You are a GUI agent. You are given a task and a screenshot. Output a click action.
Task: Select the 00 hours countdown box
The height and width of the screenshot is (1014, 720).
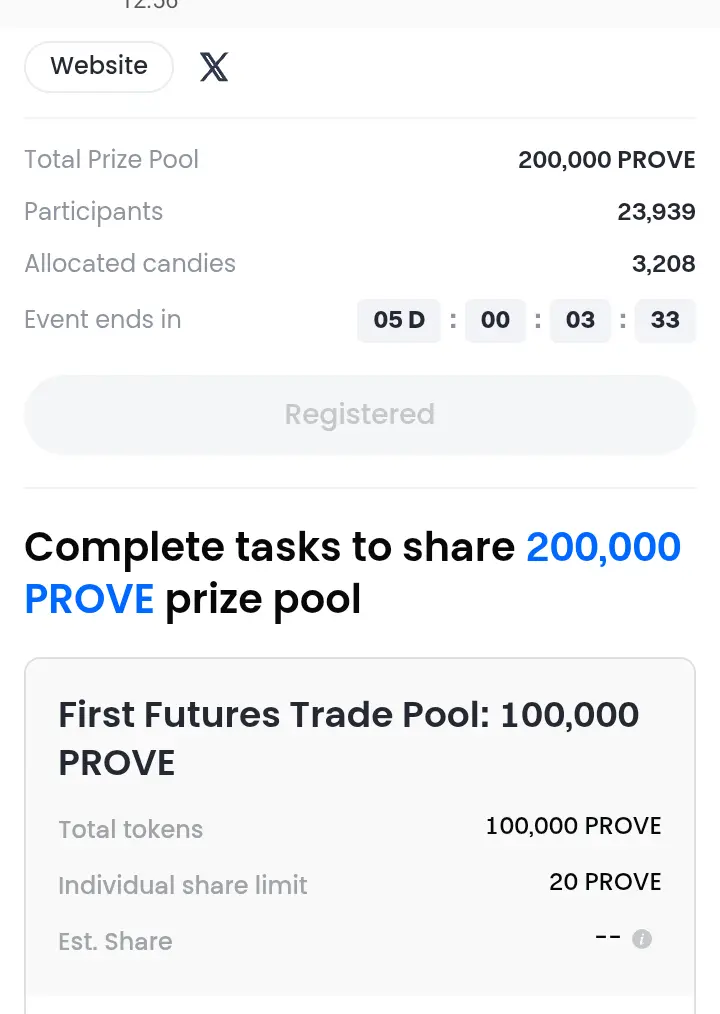click(x=495, y=320)
